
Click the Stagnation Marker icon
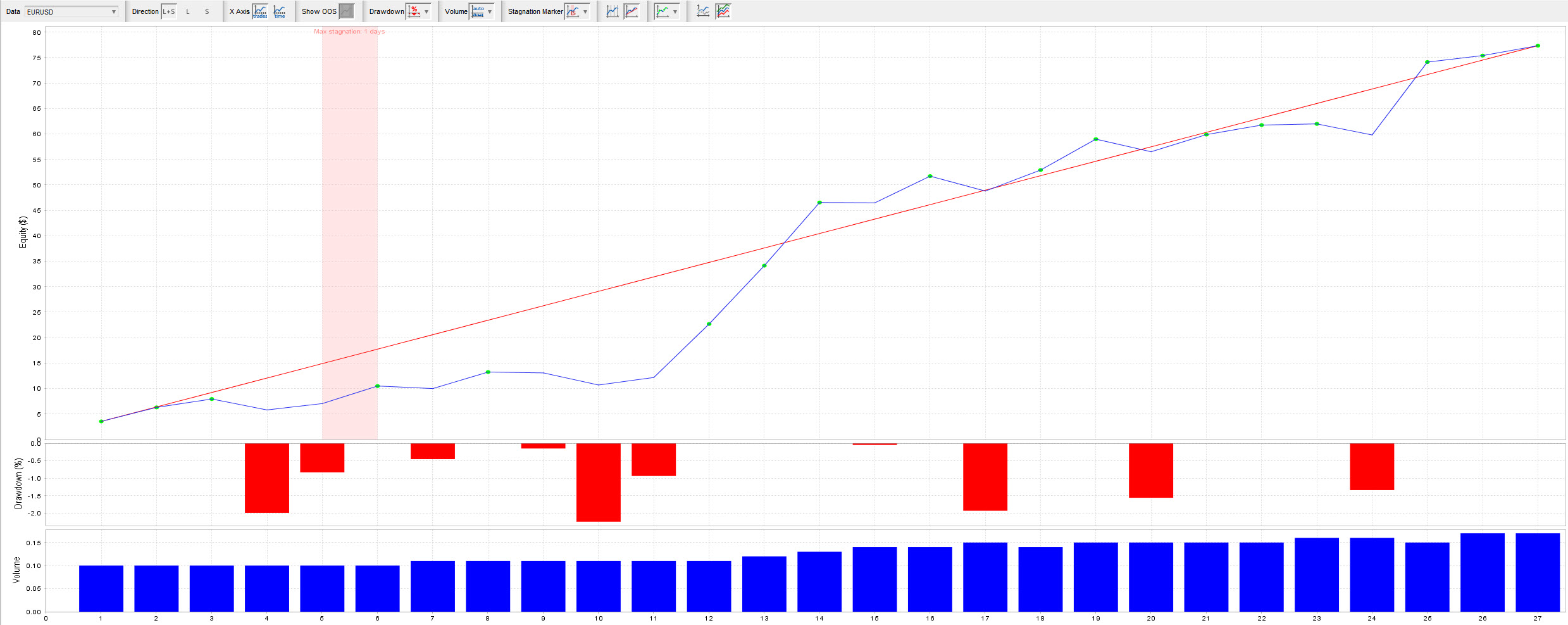573,11
